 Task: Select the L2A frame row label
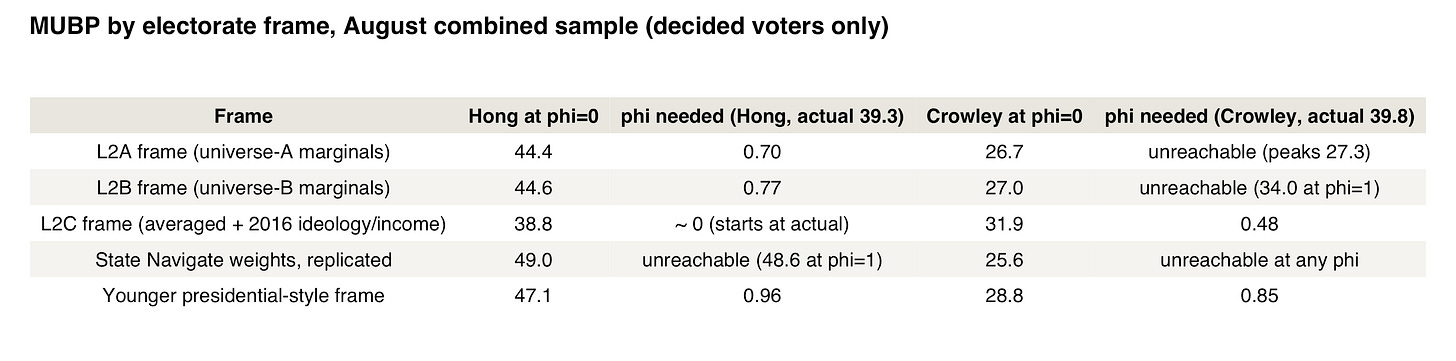(243, 152)
